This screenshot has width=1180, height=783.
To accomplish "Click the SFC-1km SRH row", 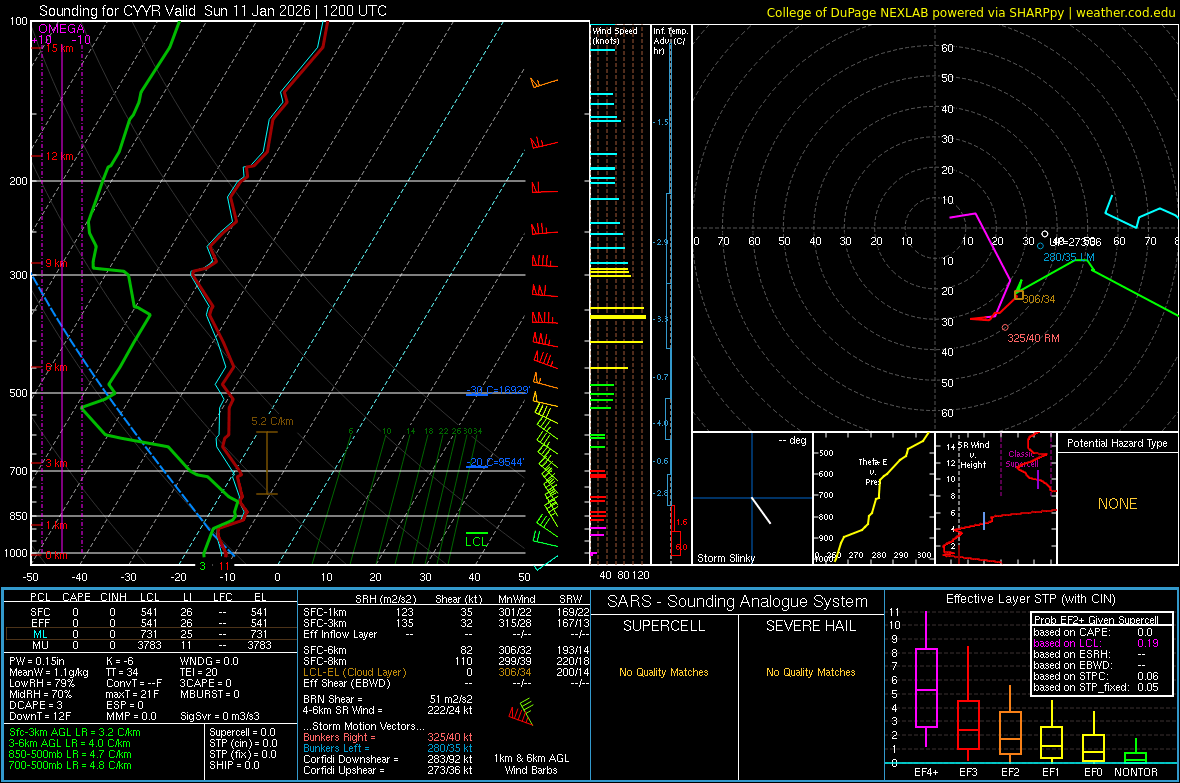I will pyautogui.click(x=446, y=612).
